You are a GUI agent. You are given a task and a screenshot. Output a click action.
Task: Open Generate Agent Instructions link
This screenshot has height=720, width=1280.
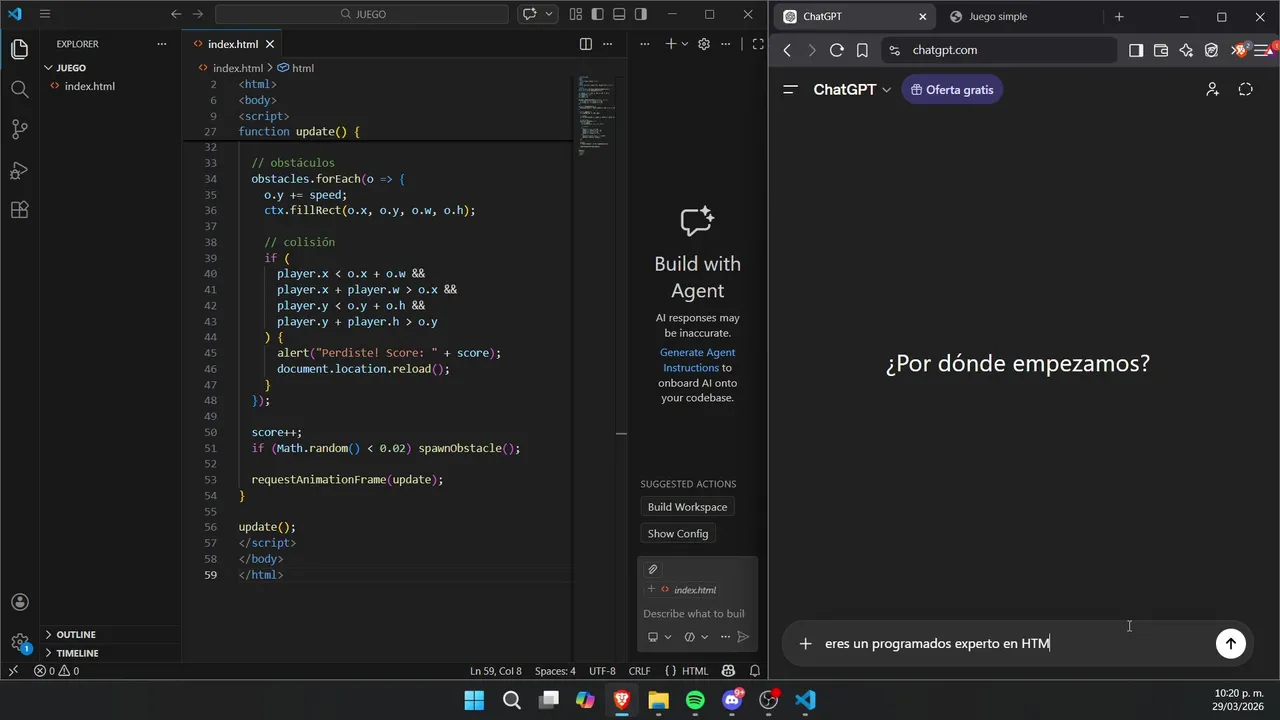click(697, 360)
